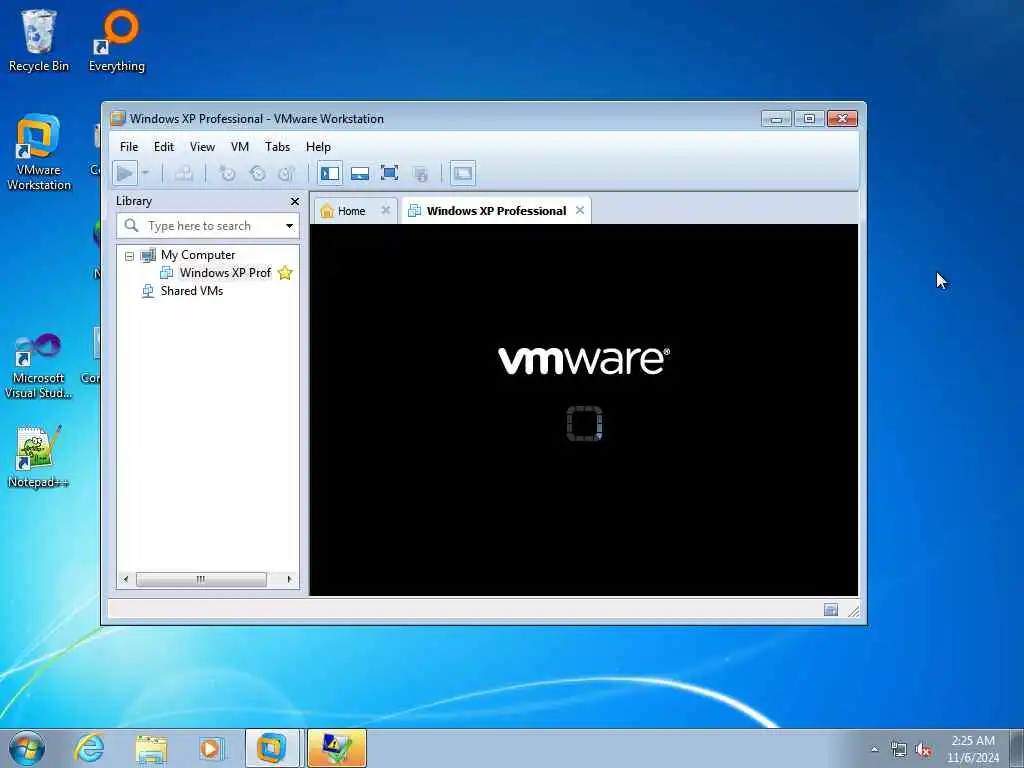The image size is (1024, 768).
Task: Select Shared VMs in the Library
Action: 191,291
